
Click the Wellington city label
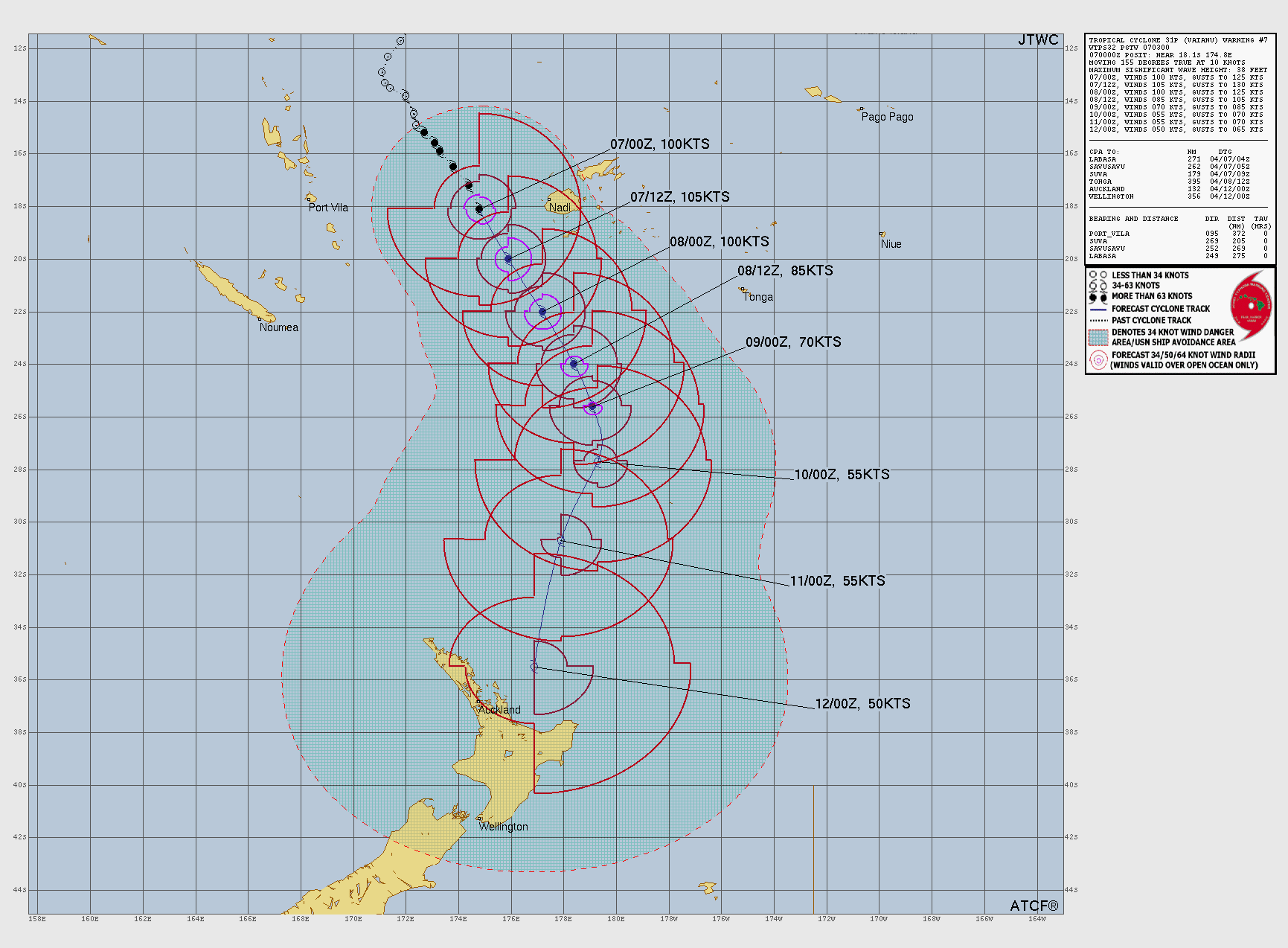click(x=503, y=827)
